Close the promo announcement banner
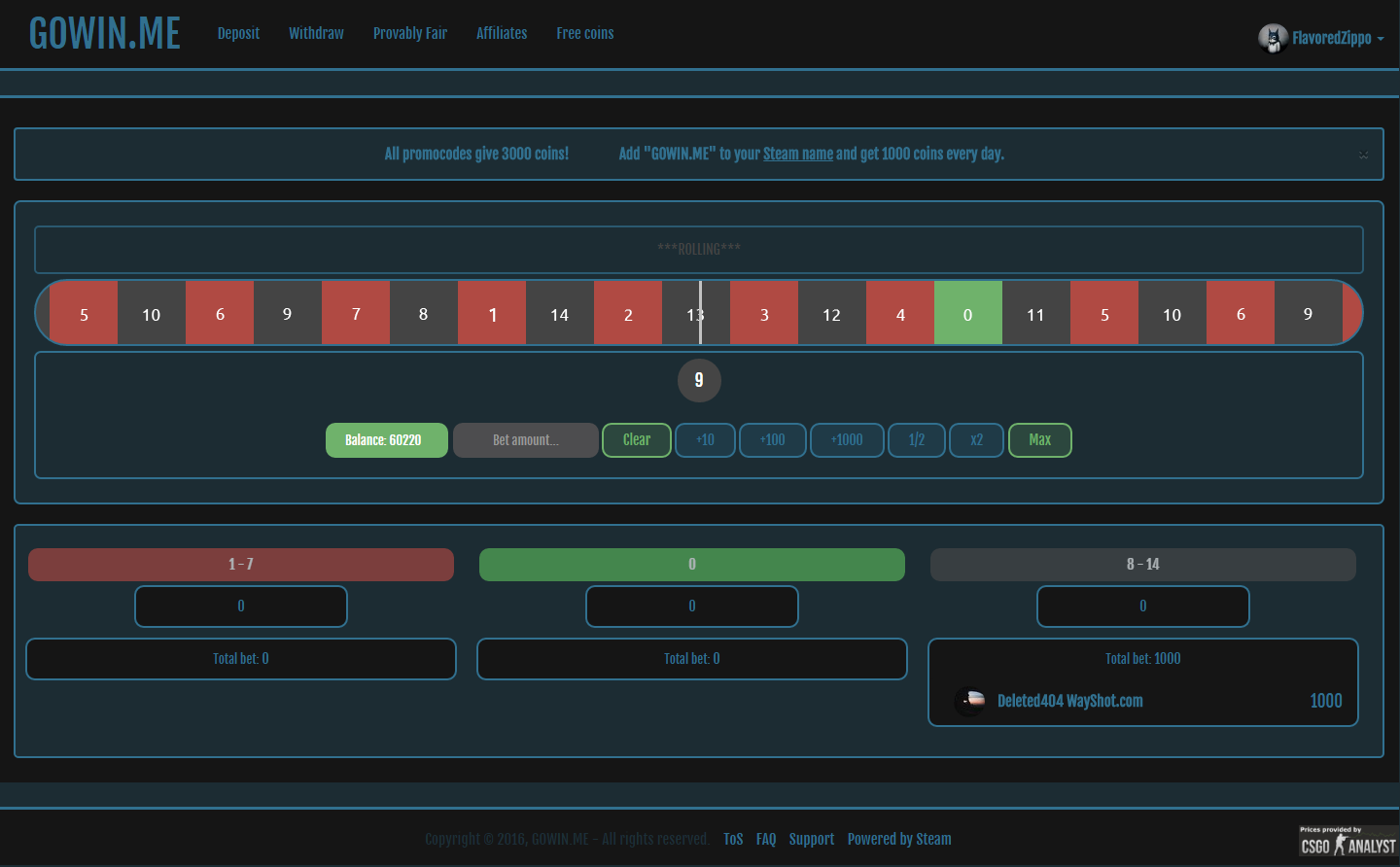 [x=1363, y=155]
